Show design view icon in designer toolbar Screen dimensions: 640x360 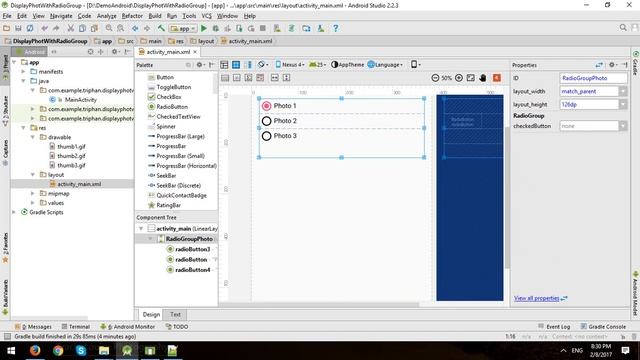[224, 65]
